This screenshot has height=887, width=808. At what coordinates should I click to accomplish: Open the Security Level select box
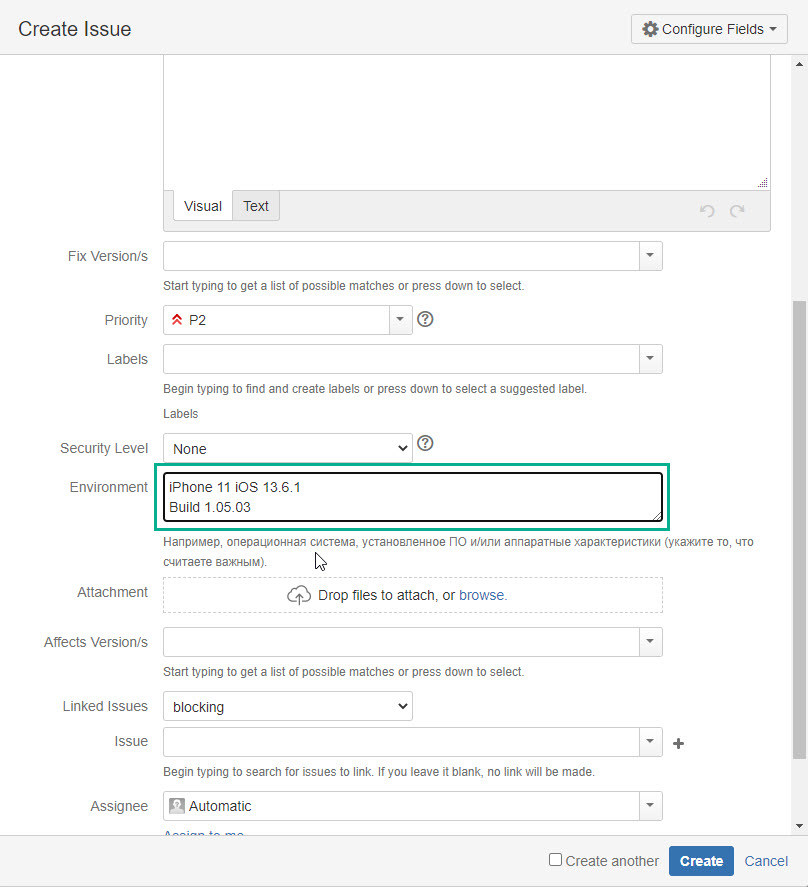tap(287, 449)
